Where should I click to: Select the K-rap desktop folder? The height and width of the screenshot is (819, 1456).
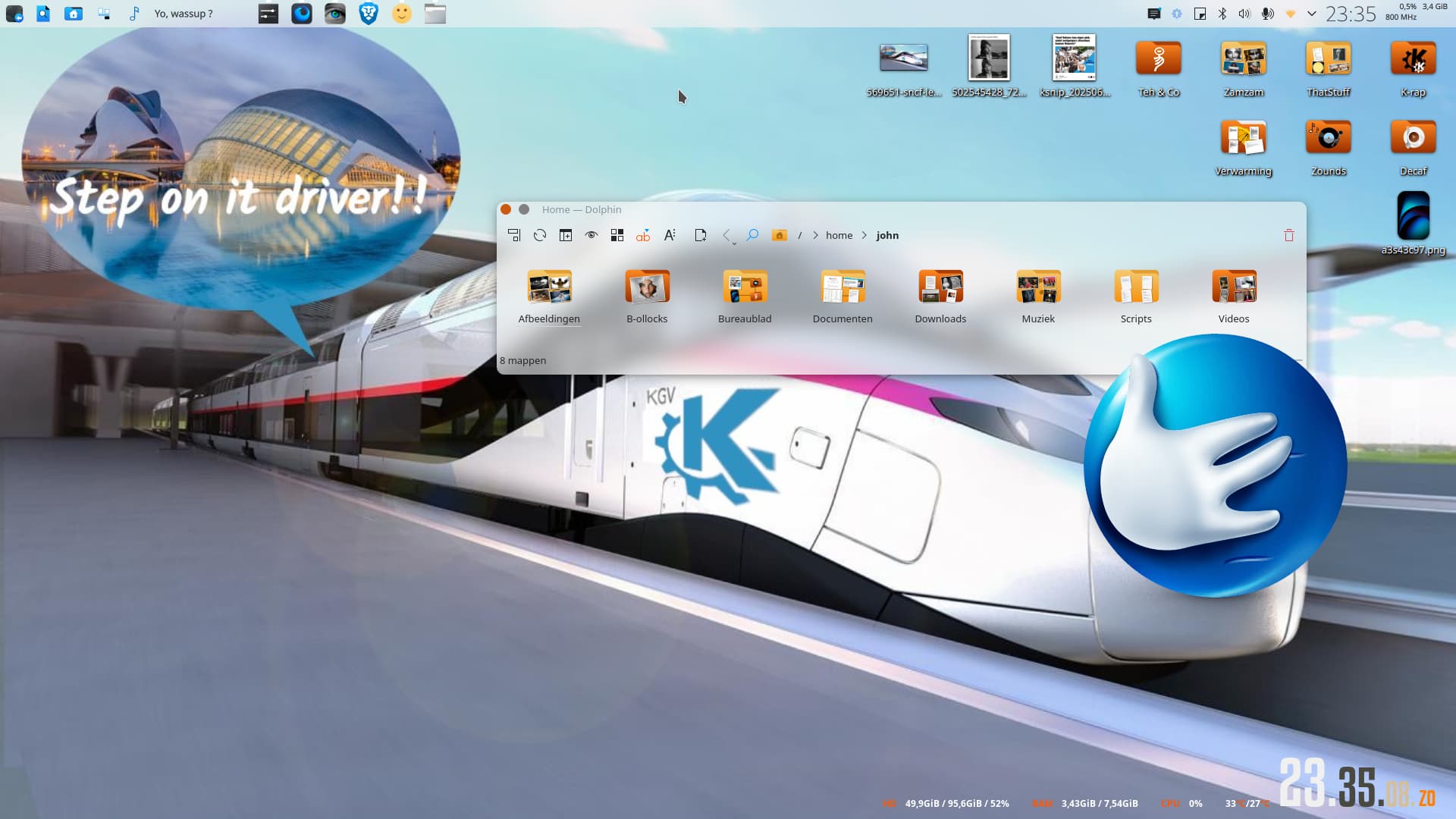(x=1414, y=68)
